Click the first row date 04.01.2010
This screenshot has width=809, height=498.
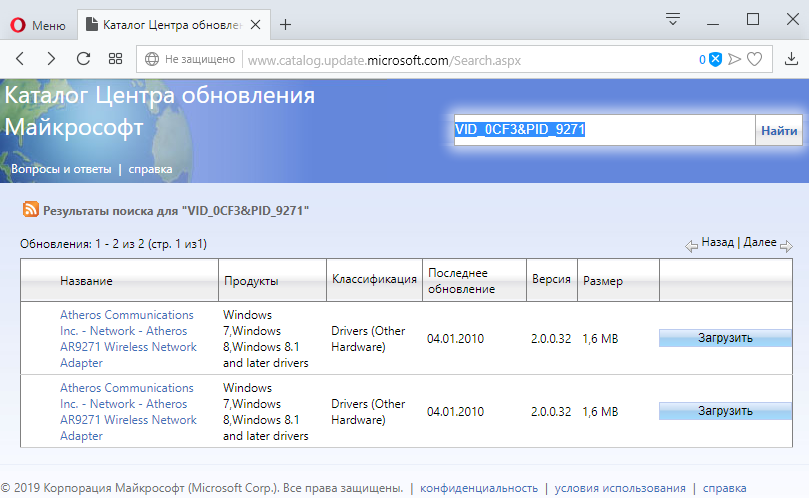455,339
